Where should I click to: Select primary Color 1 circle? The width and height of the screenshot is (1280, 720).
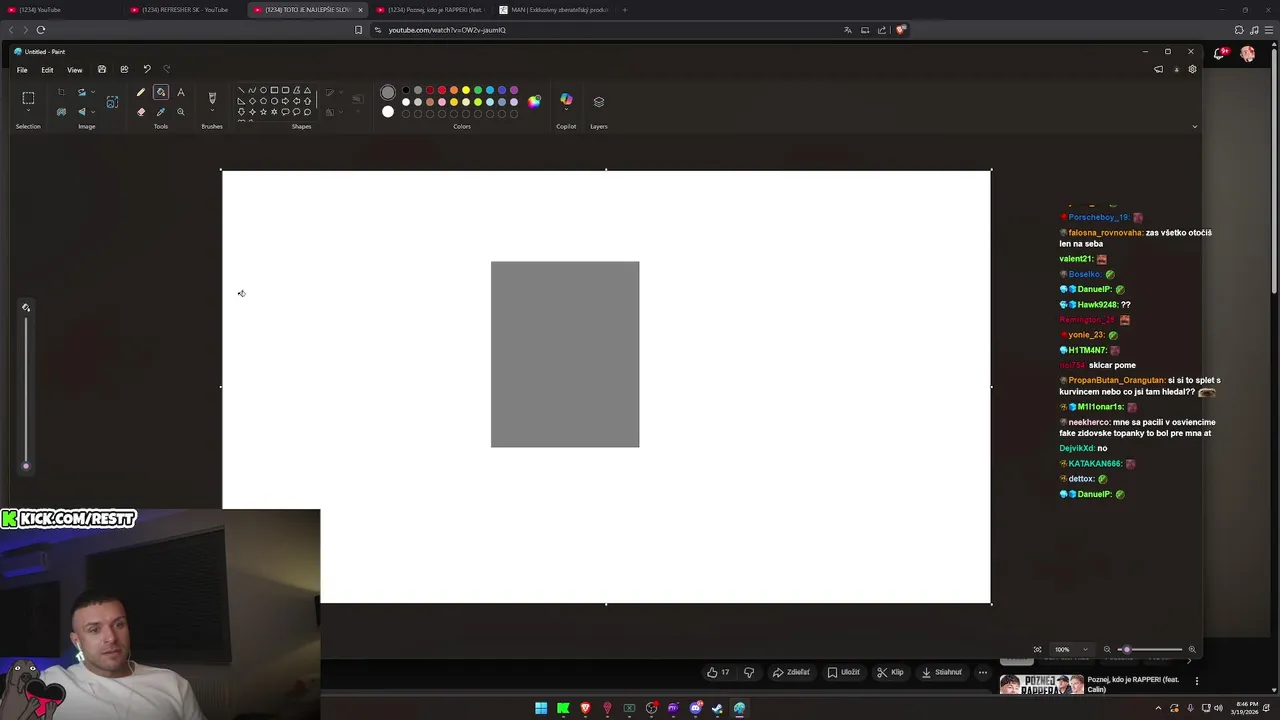point(388,92)
